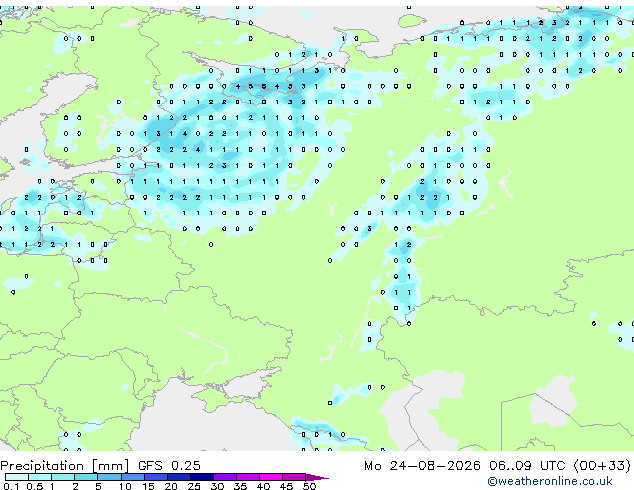The height and width of the screenshot is (490, 634).
Task: Pick the 25–30 mm navy legend swatch
Action: click(x=202, y=477)
